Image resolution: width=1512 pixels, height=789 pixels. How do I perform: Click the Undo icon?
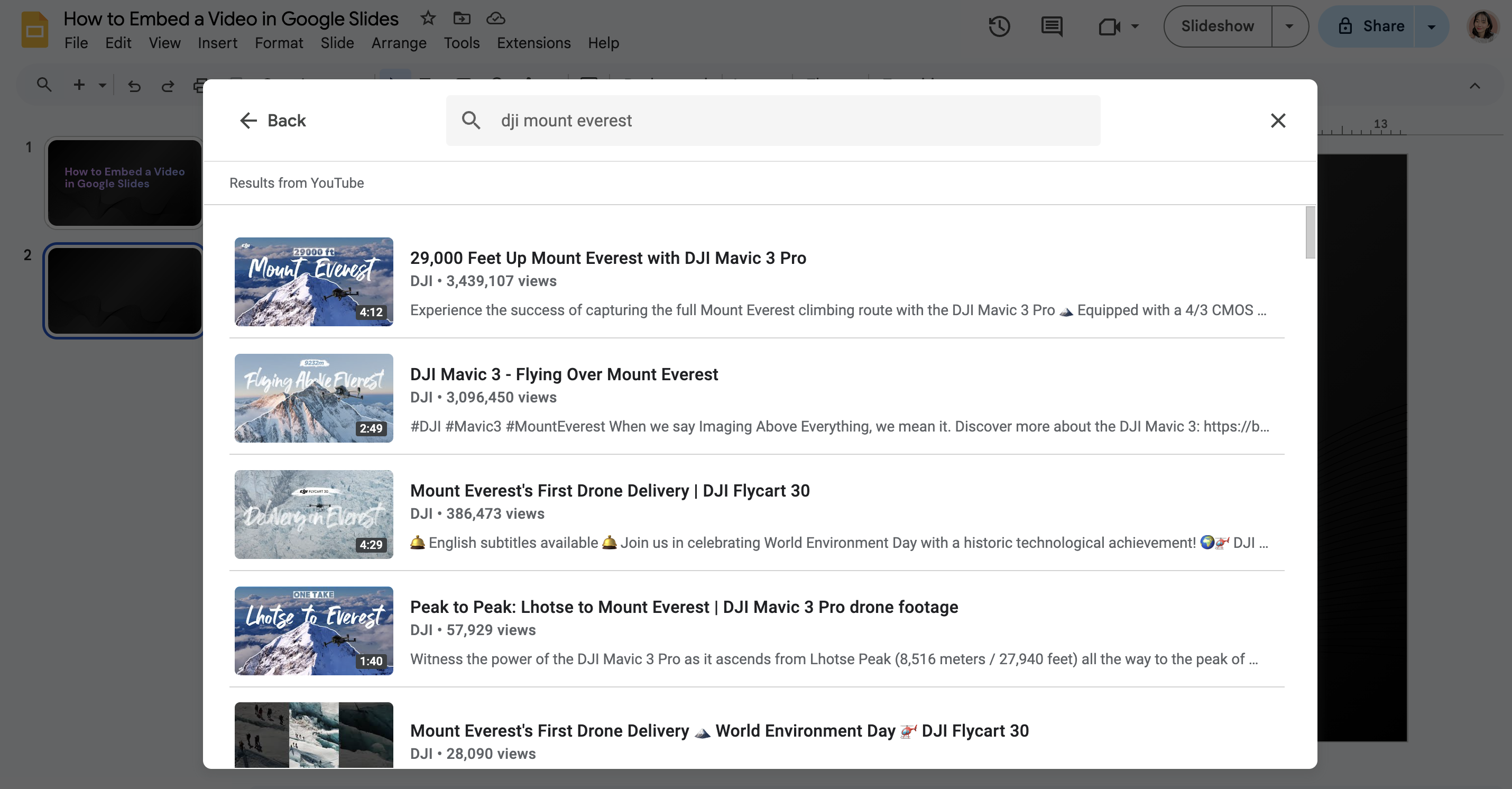pos(134,86)
